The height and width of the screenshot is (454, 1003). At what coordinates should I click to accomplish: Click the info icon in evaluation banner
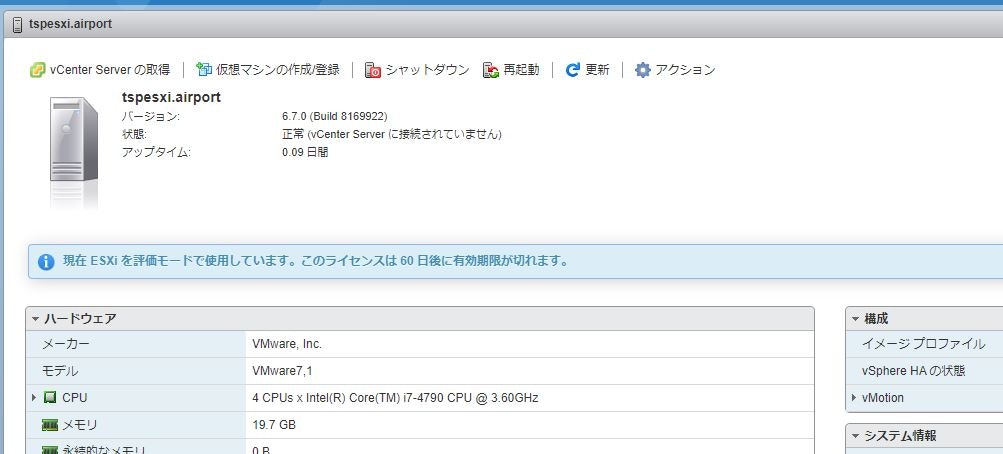pyautogui.click(x=46, y=262)
